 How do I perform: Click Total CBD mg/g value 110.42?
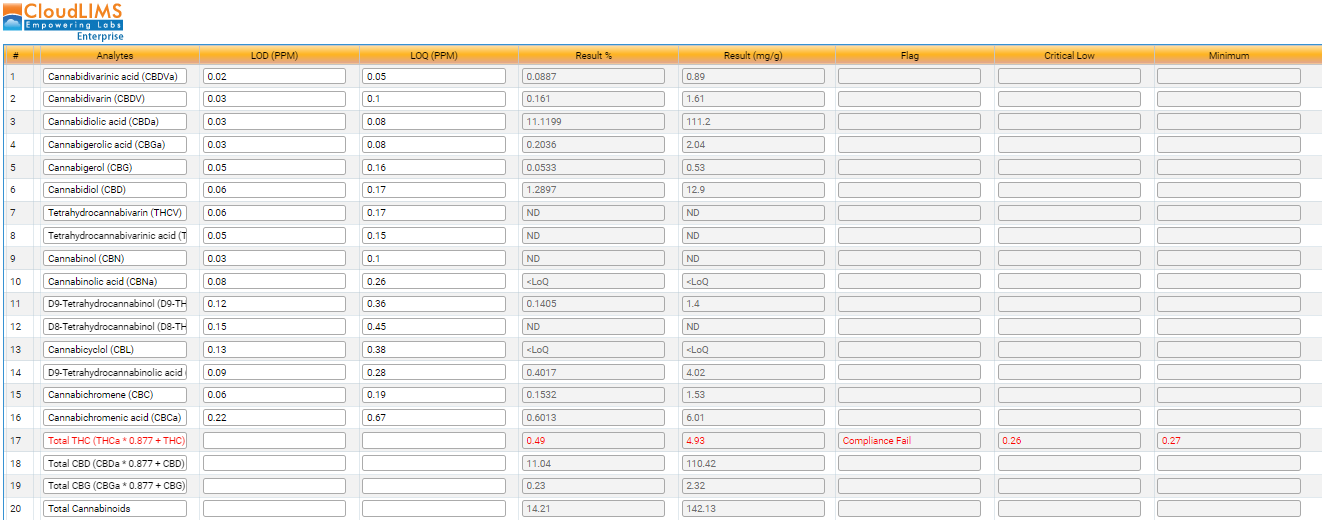coord(752,463)
